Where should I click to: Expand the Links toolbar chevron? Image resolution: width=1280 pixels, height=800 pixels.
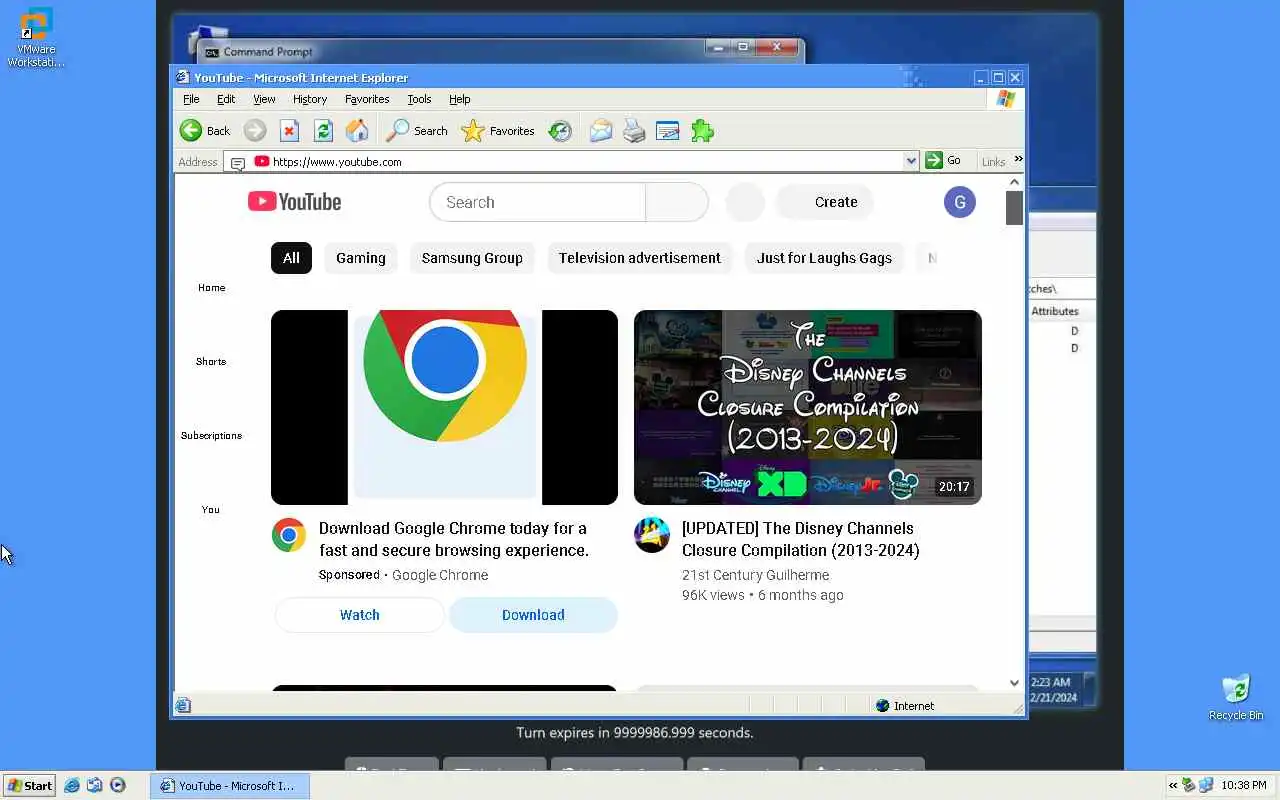(1018, 159)
